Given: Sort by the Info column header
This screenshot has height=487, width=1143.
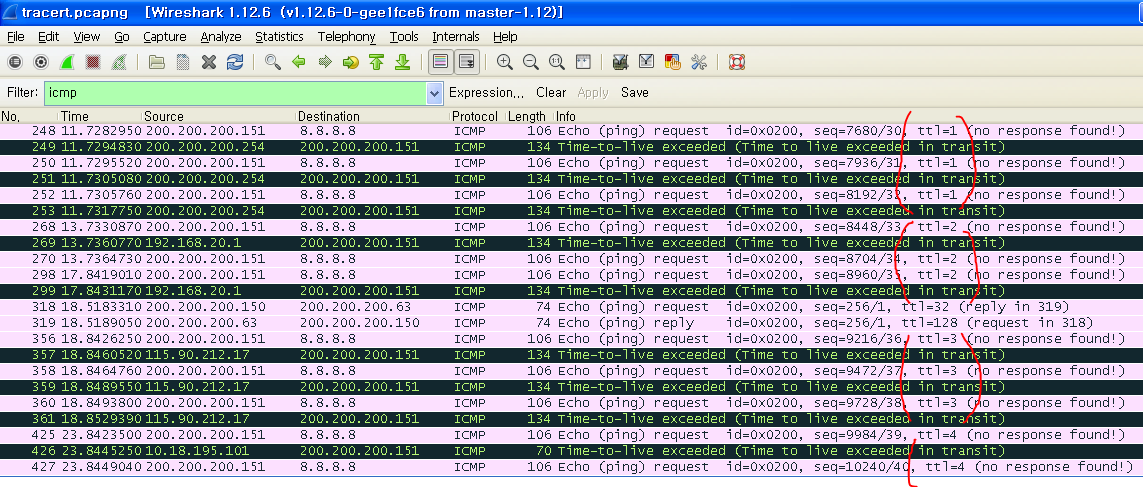Looking at the screenshot, I should click(849, 116).
